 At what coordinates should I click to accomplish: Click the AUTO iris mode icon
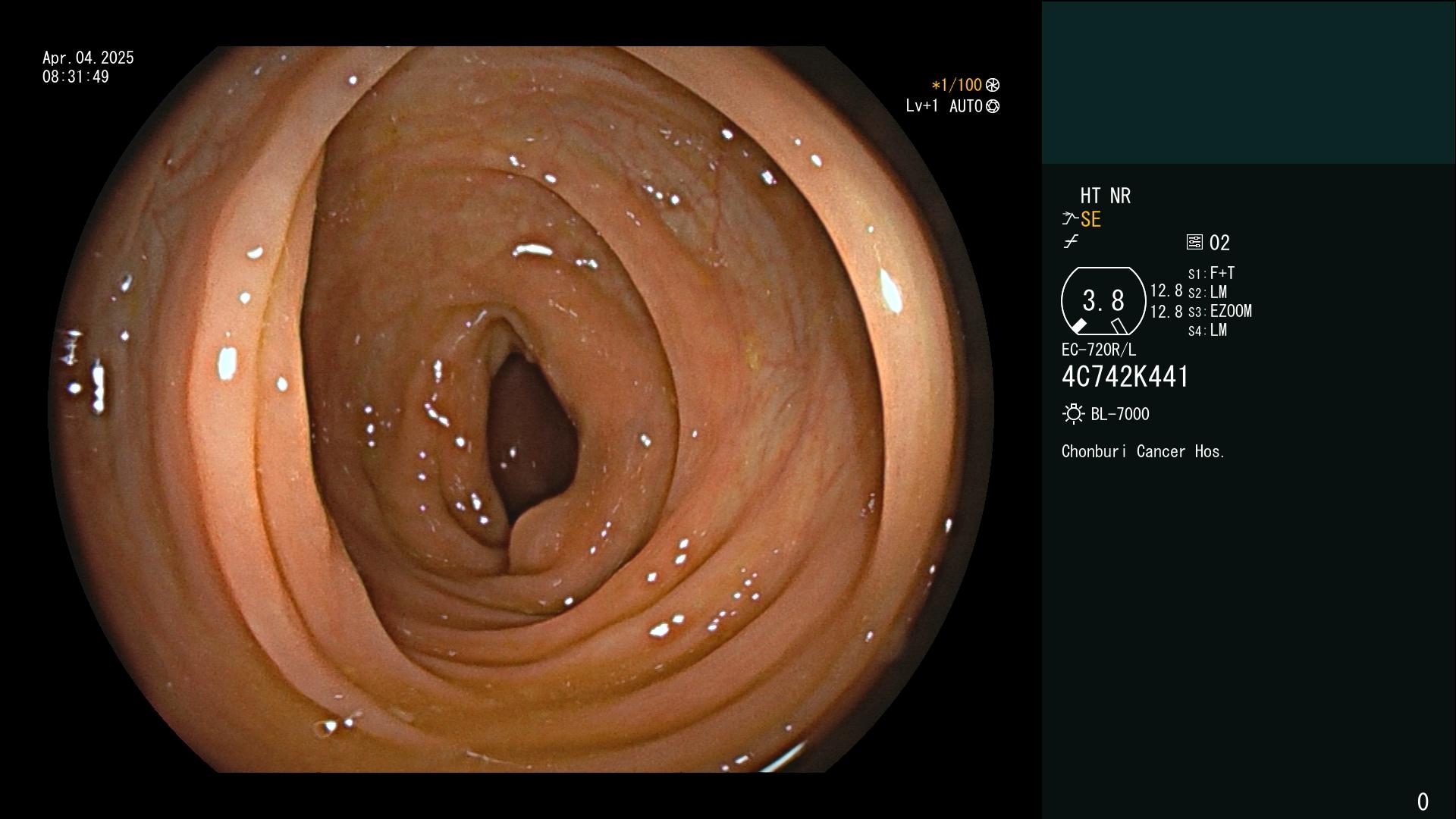pyautogui.click(x=993, y=106)
